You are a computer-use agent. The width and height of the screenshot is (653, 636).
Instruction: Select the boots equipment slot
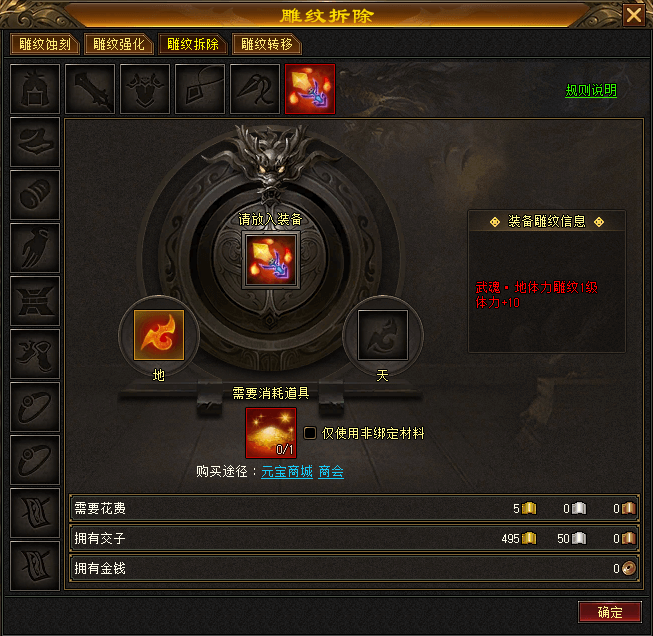click(x=35, y=354)
